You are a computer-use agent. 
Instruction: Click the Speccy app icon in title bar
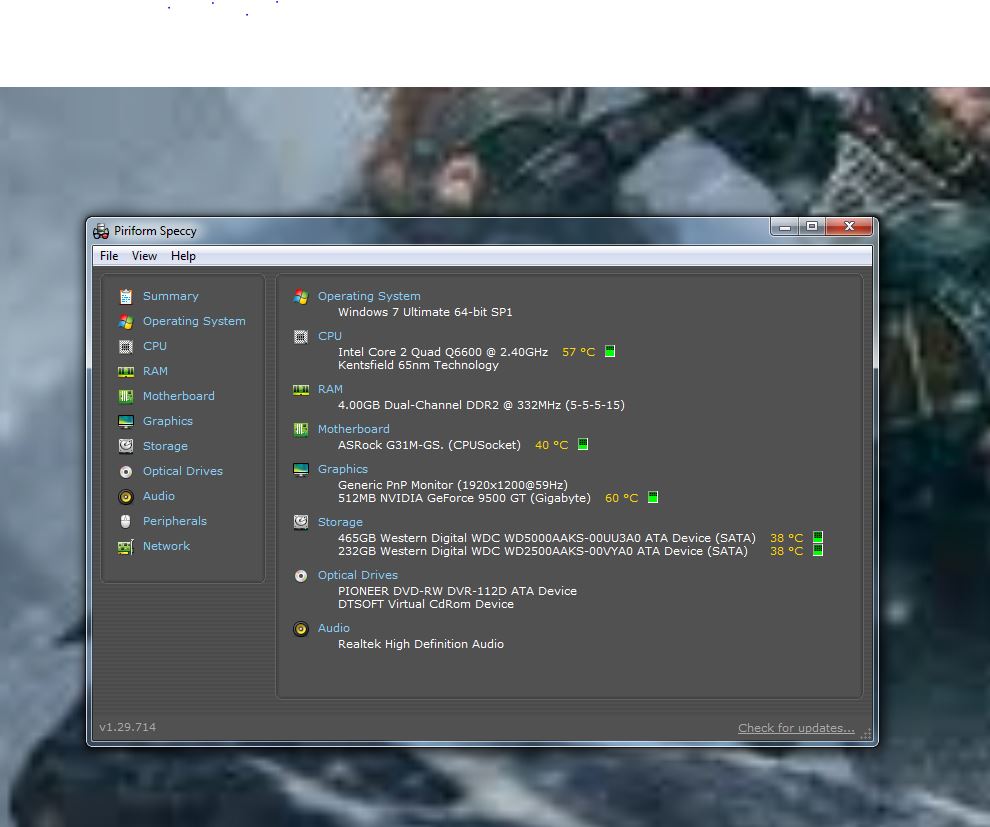click(x=101, y=232)
